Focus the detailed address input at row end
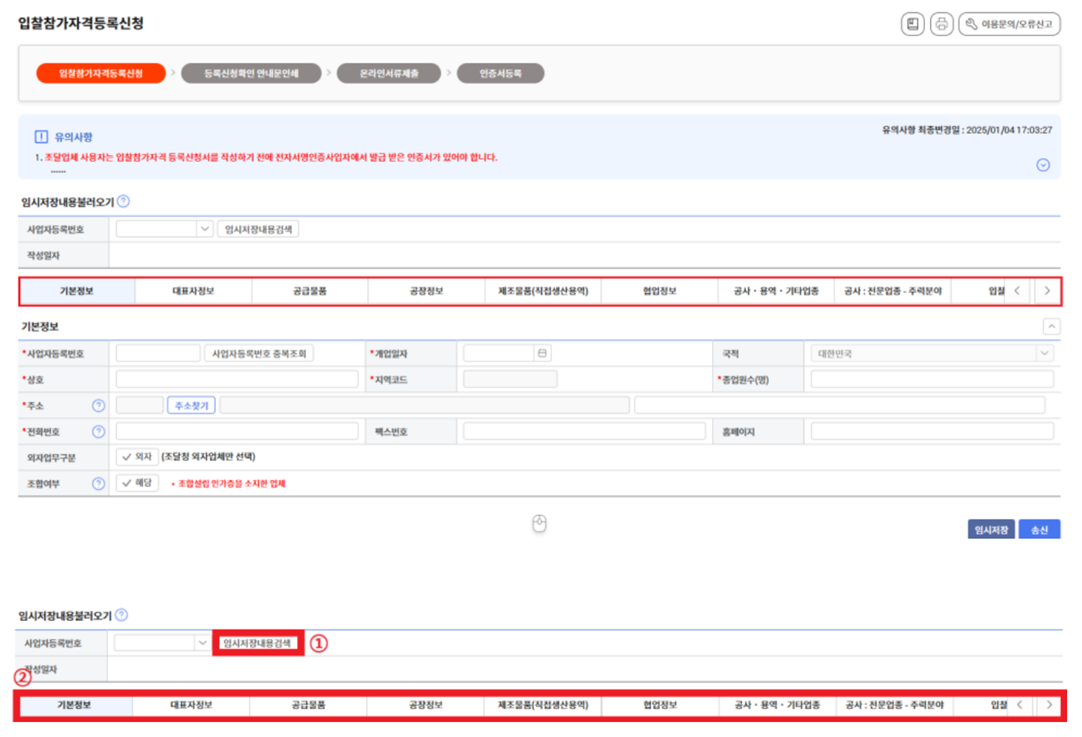 839,405
